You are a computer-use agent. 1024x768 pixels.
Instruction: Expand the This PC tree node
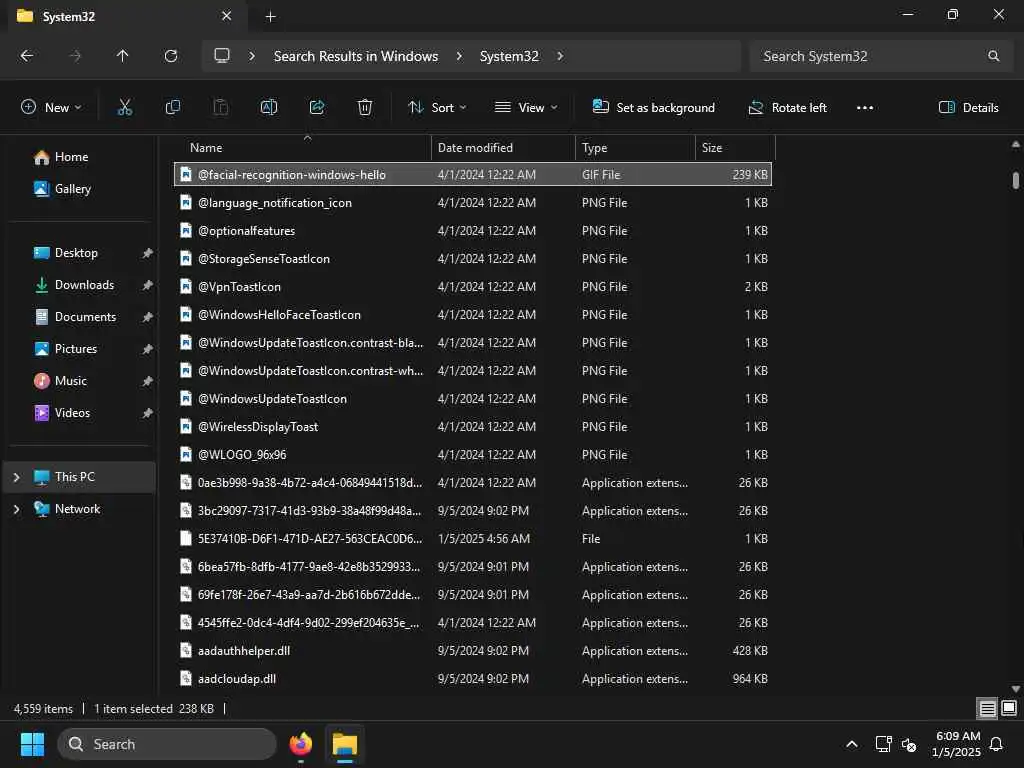[x=16, y=477]
